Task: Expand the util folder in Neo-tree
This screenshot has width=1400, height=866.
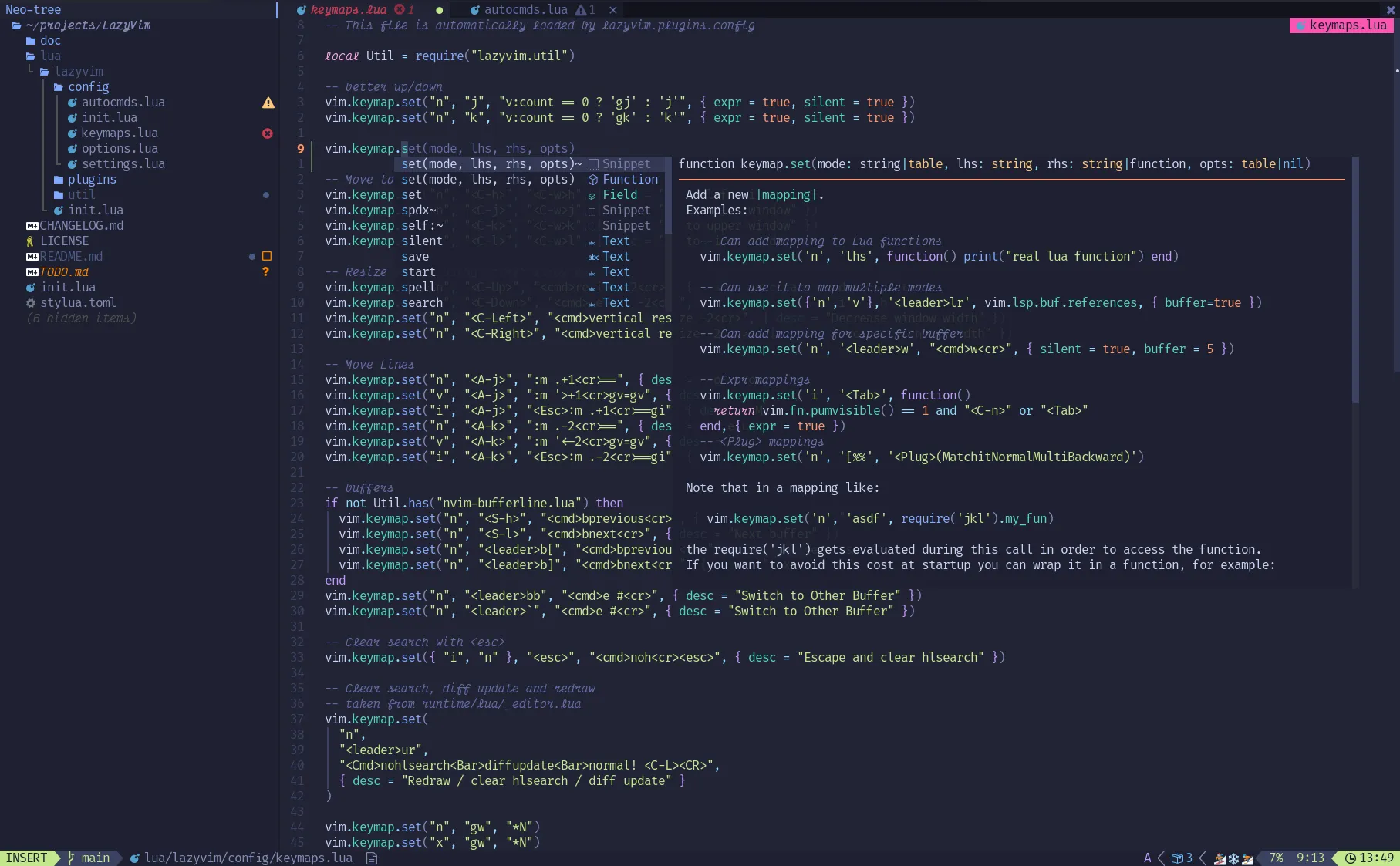Action: pyautogui.click(x=74, y=195)
